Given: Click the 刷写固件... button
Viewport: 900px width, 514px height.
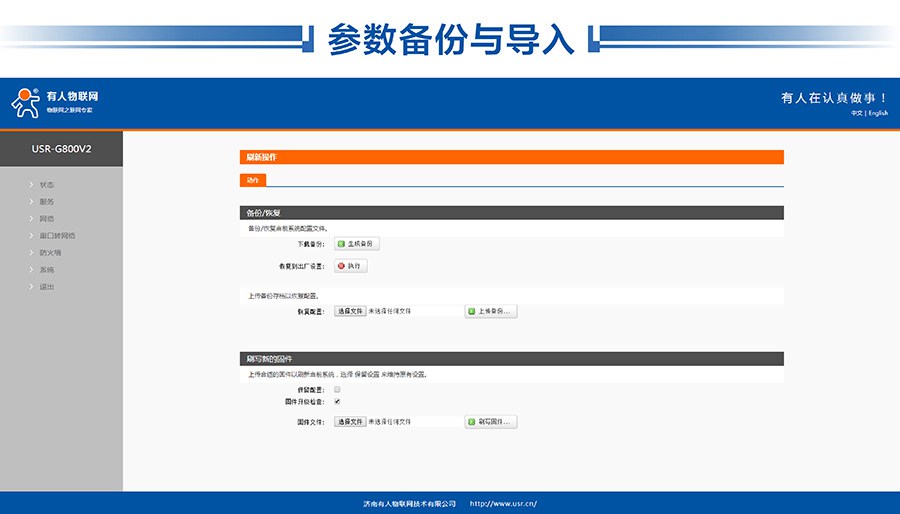Looking at the screenshot, I should 491,422.
